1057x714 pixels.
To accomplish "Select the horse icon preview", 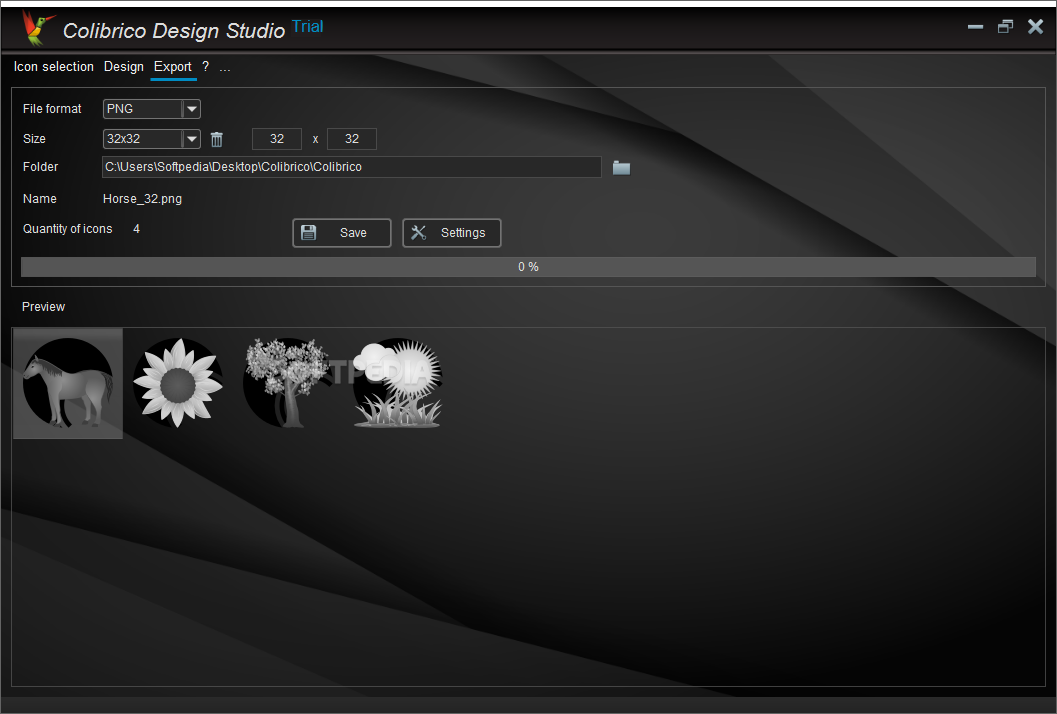I will [68, 383].
